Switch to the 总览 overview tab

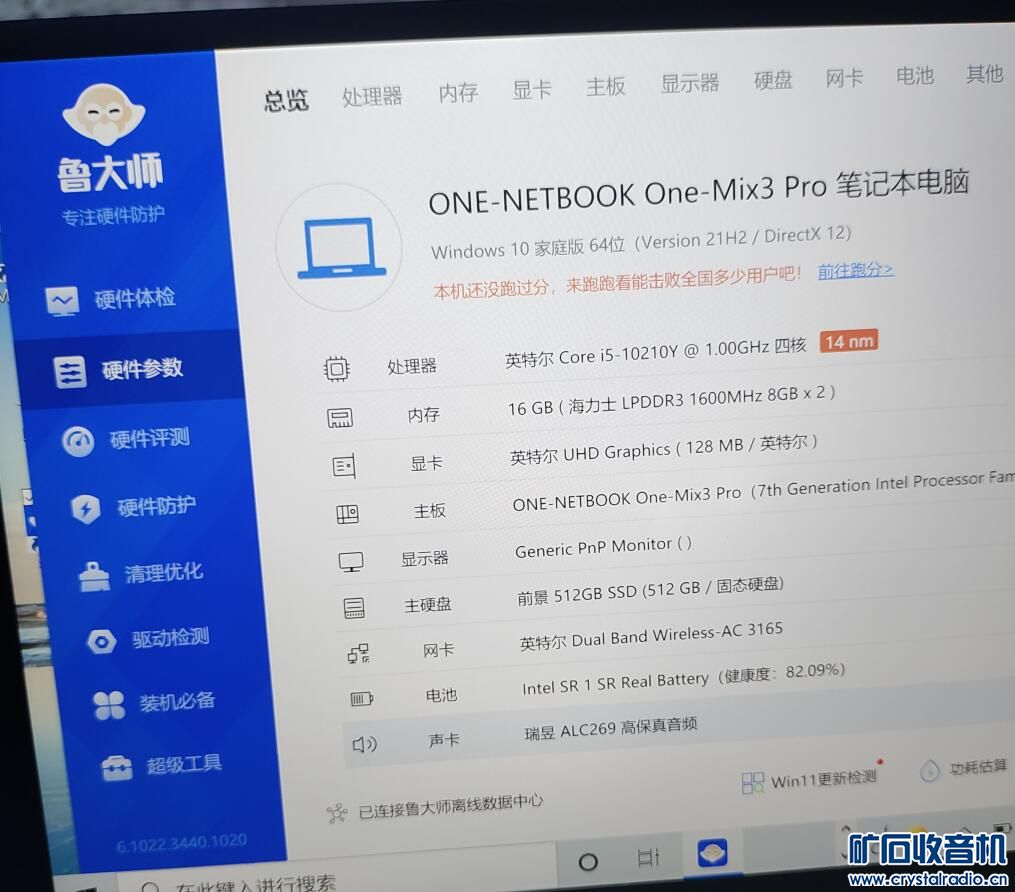(286, 100)
